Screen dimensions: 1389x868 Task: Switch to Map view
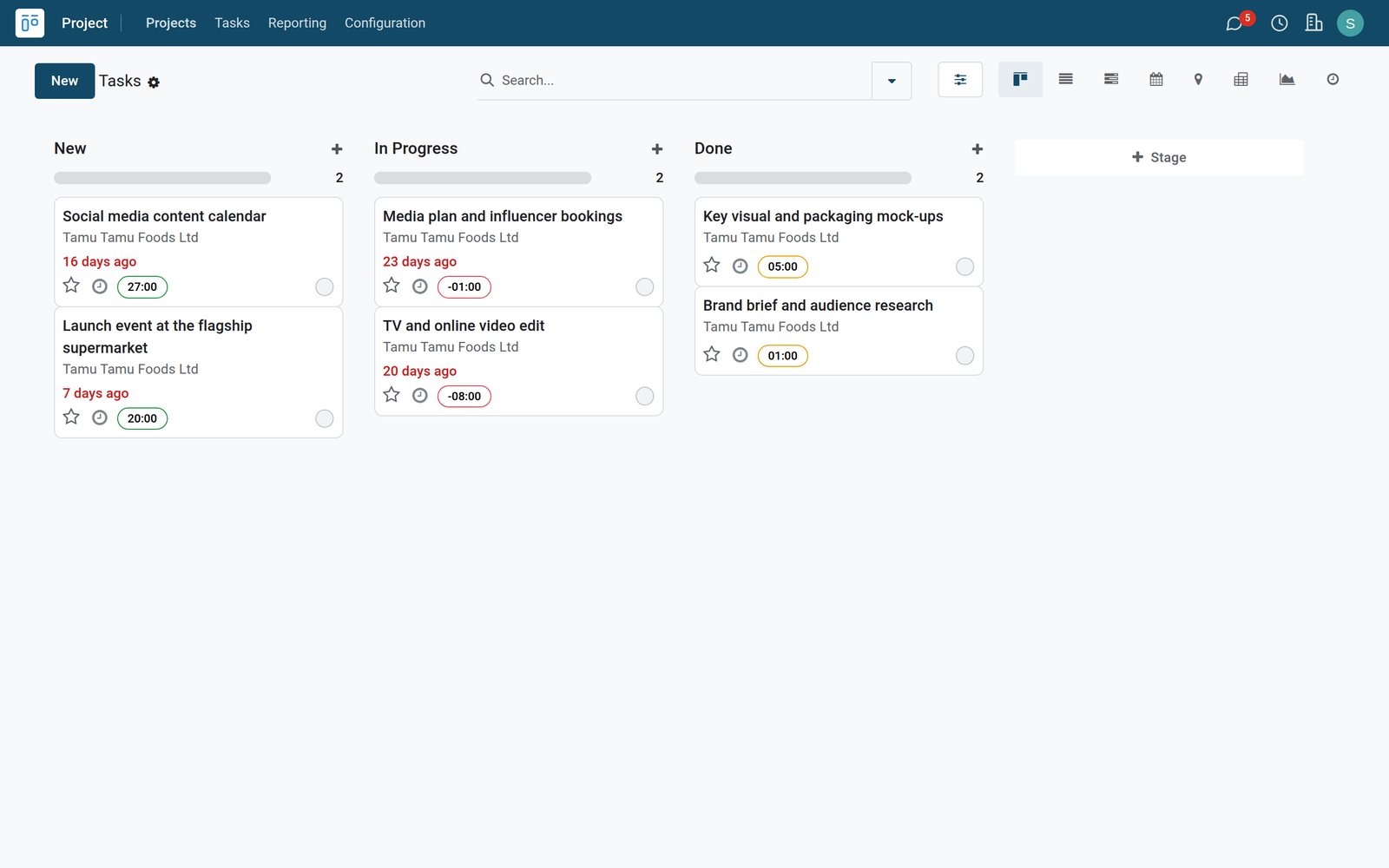(x=1198, y=79)
